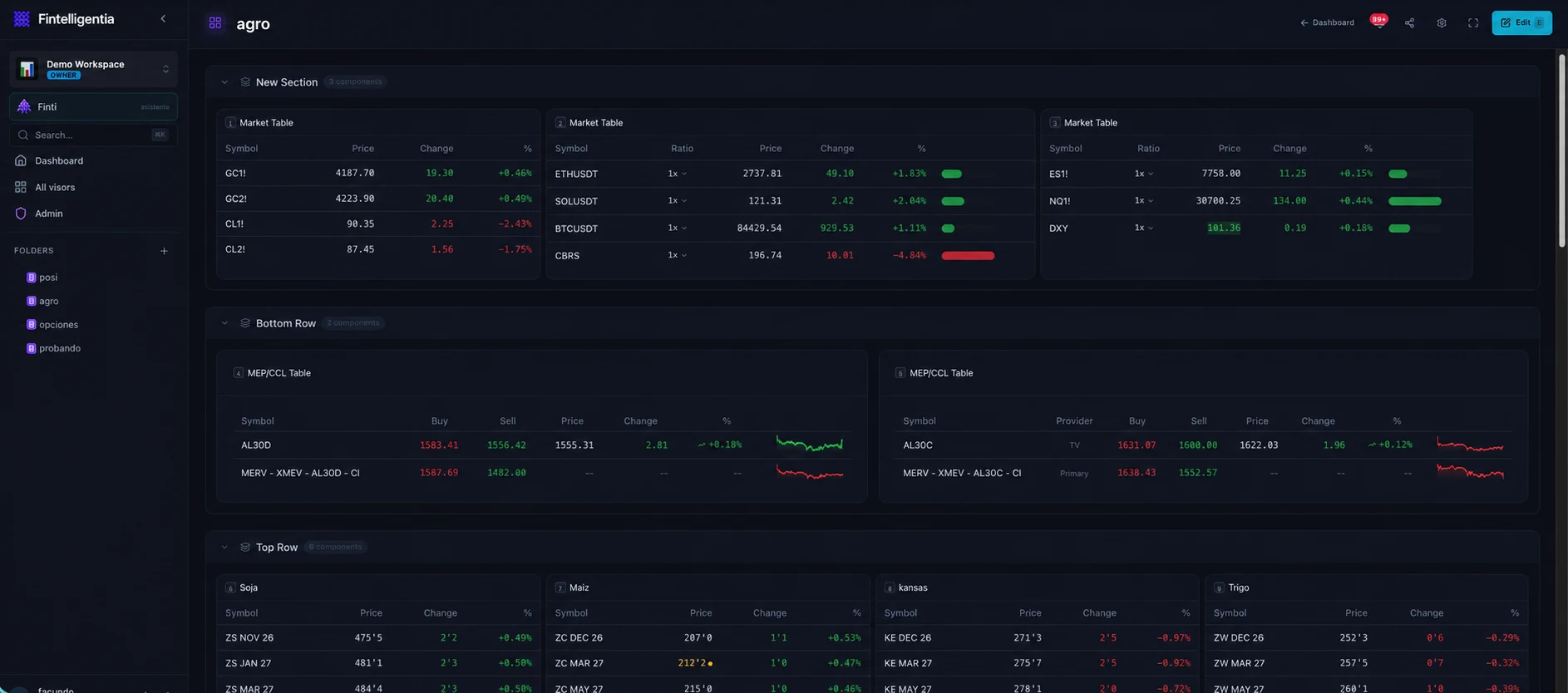Click the number 9 badge on the Trigo table
Image resolution: width=1568 pixels, height=693 pixels.
[x=1219, y=588]
